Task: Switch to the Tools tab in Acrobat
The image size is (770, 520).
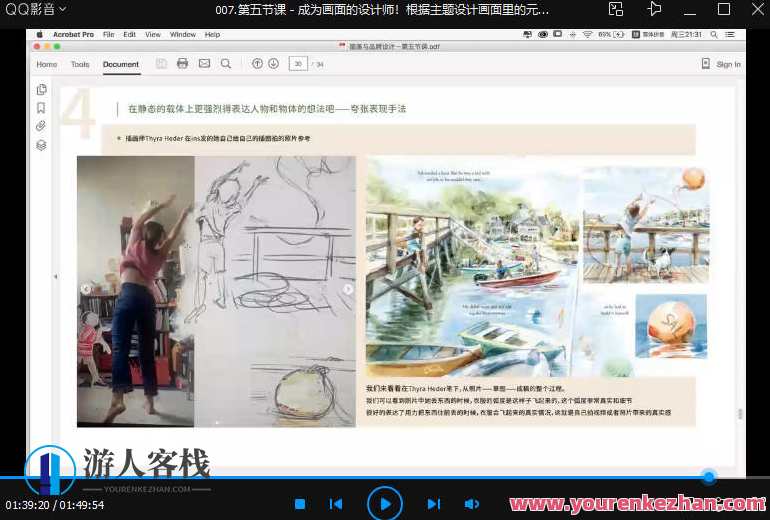Action: [80, 64]
